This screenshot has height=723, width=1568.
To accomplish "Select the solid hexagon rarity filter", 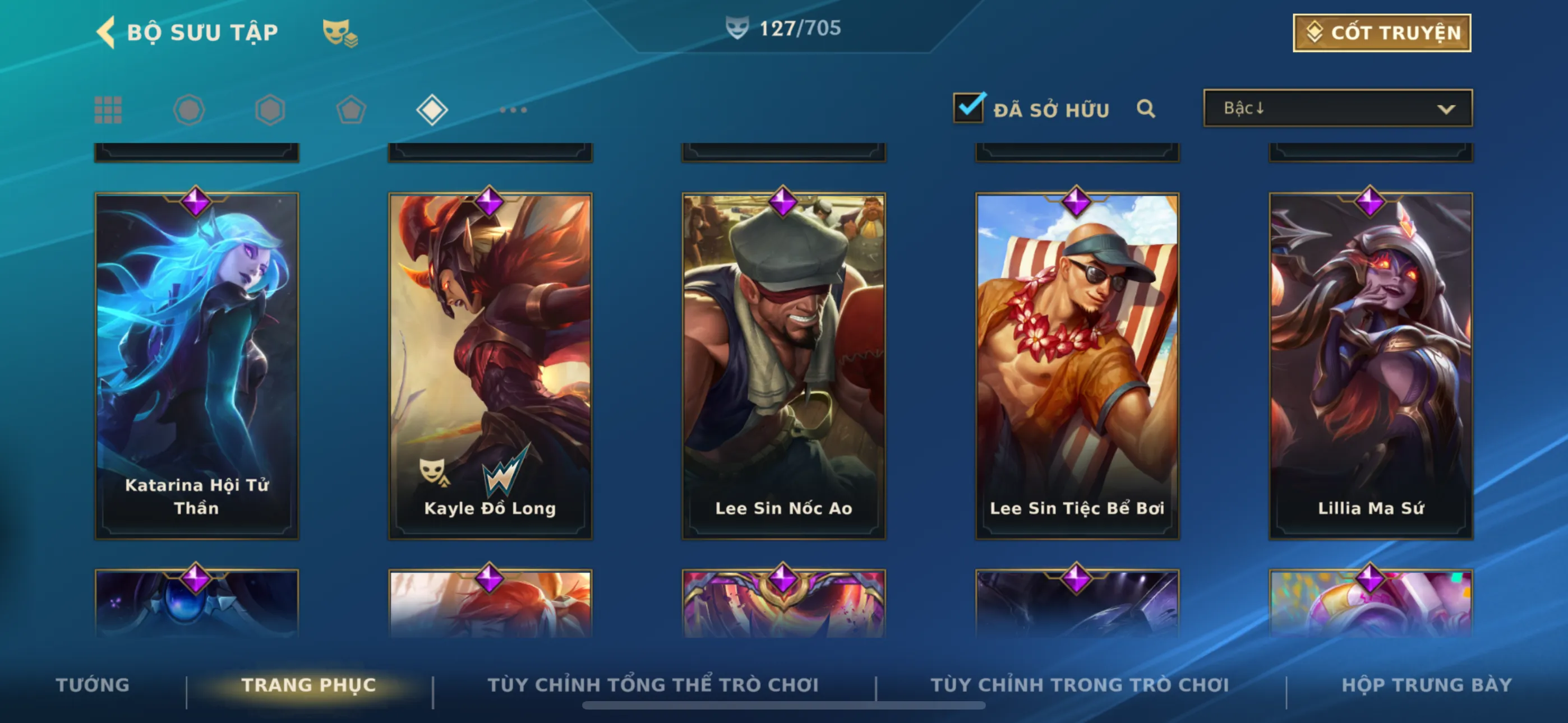I will (x=270, y=110).
